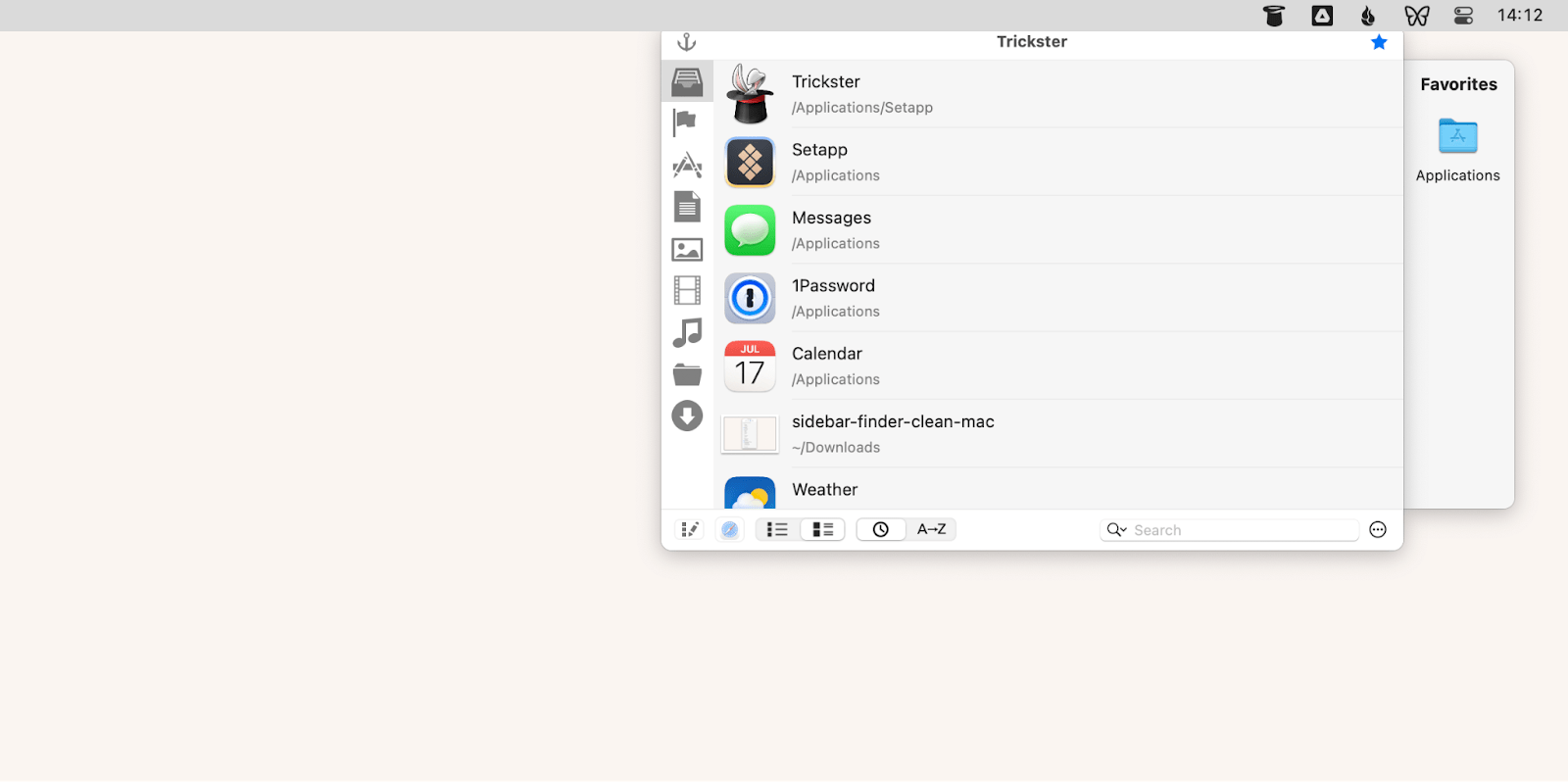This screenshot has width=1568, height=782.
Task: Click the sidebar-finder-clean-mac thumbnail
Action: 750,434
